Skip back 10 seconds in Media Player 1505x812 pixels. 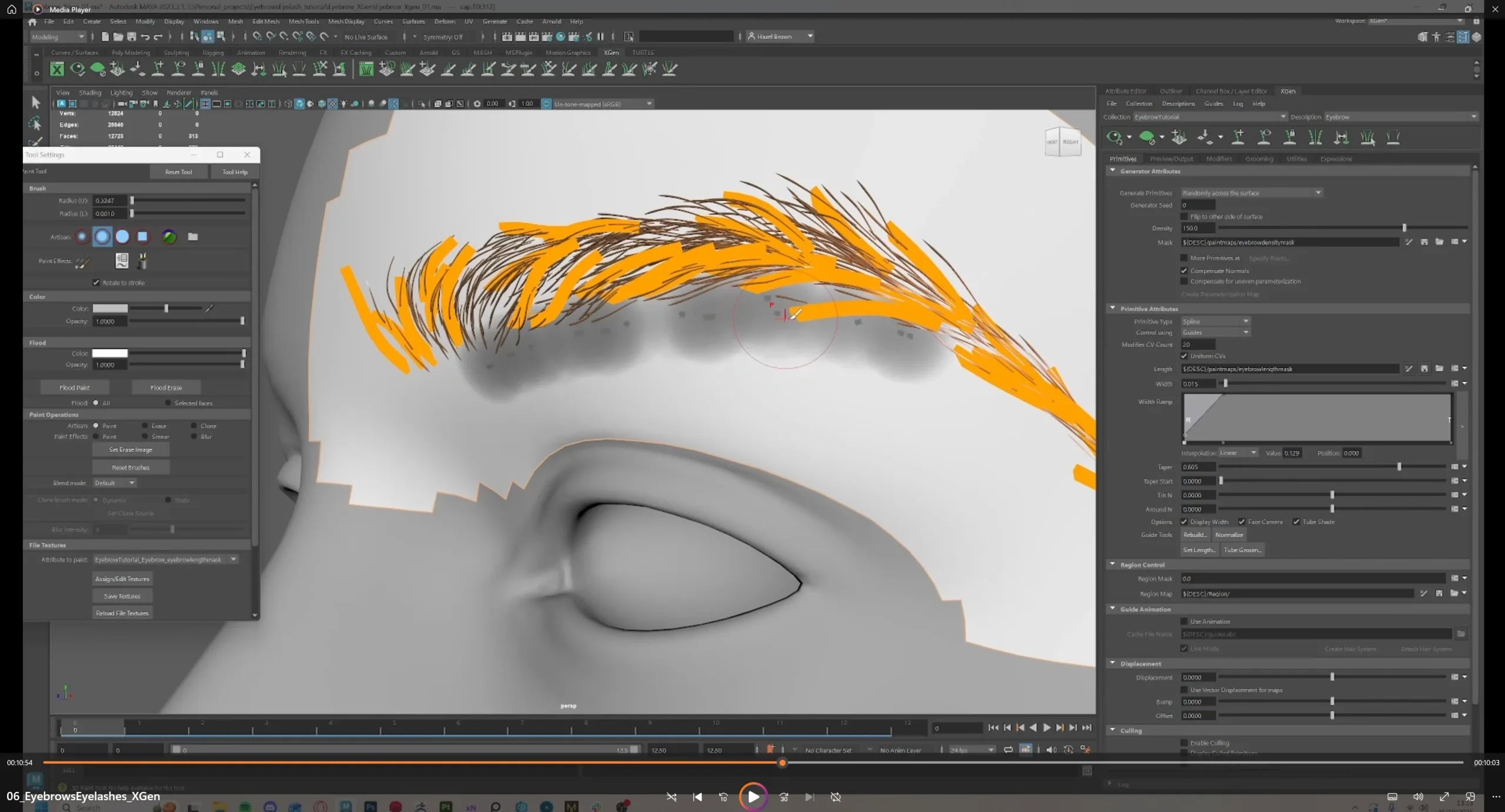(723, 797)
